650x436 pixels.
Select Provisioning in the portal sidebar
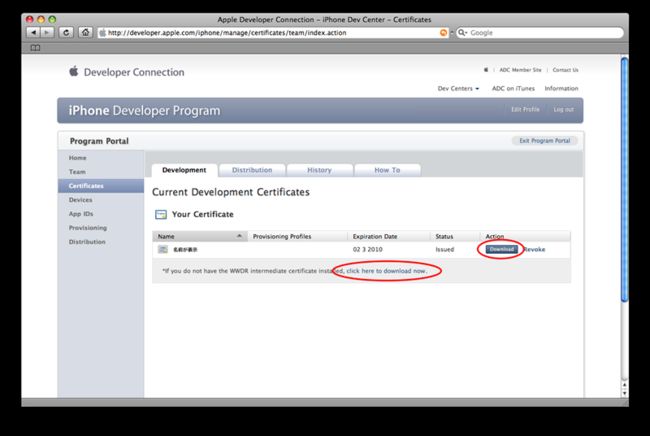pyautogui.click(x=87, y=228)
